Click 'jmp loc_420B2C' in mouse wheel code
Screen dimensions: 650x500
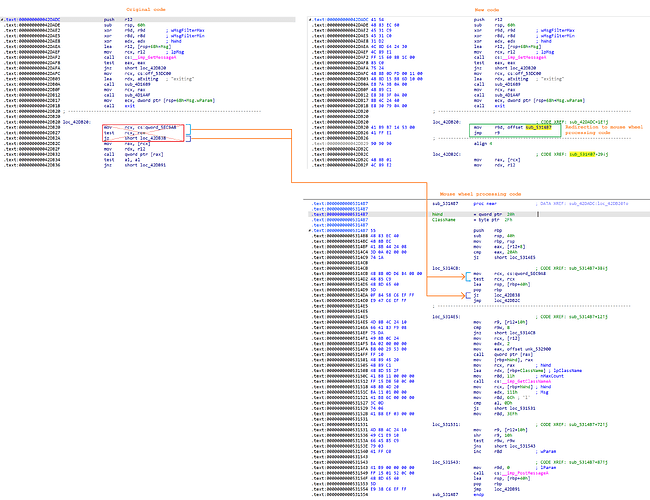497,301
